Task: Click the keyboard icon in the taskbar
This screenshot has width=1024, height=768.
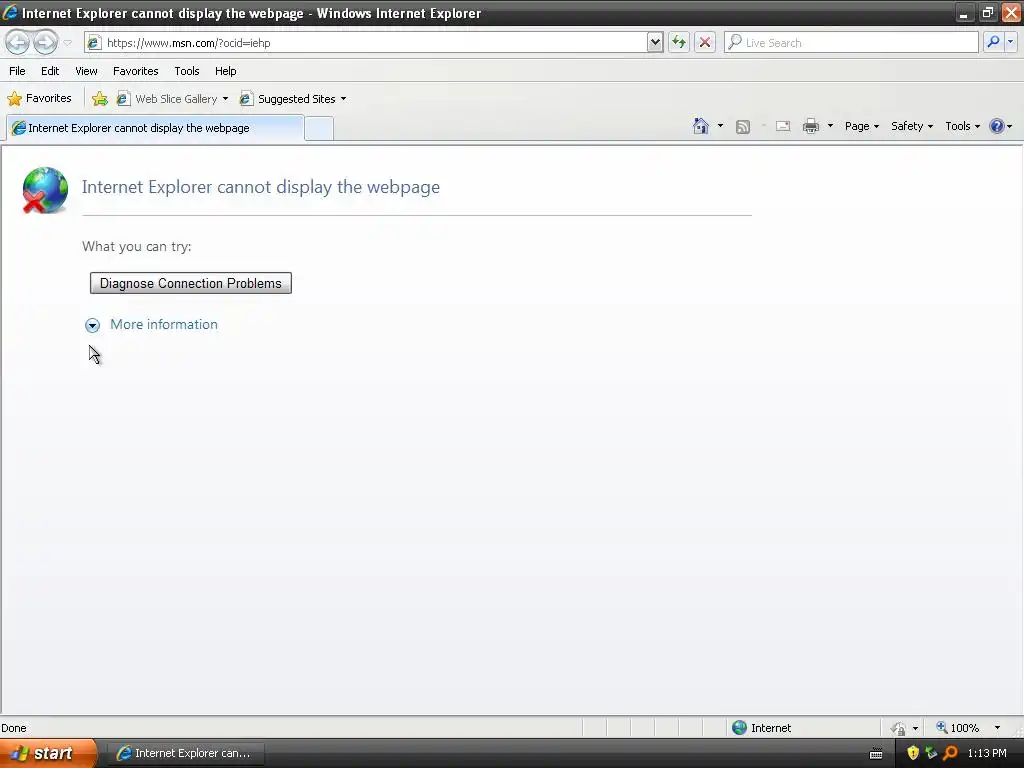Action: pos(876,754)
